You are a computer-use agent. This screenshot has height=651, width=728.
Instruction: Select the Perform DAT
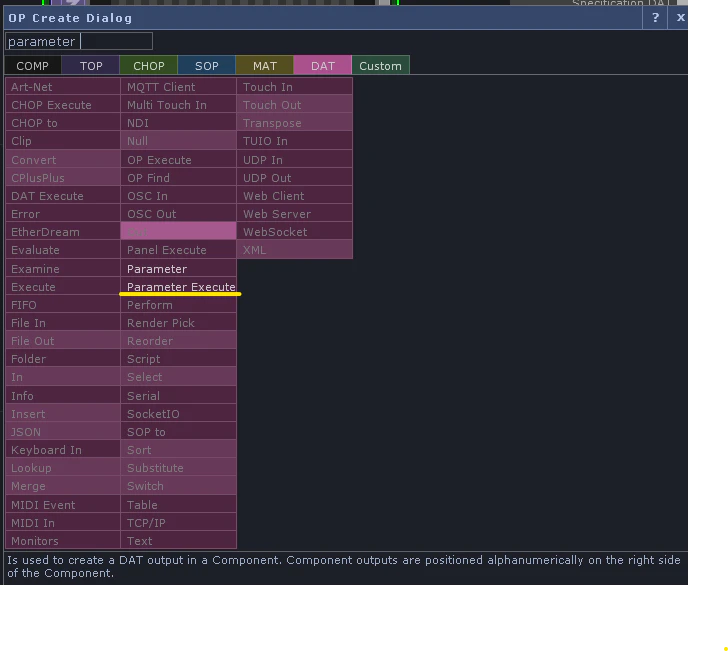coord(178,305)
